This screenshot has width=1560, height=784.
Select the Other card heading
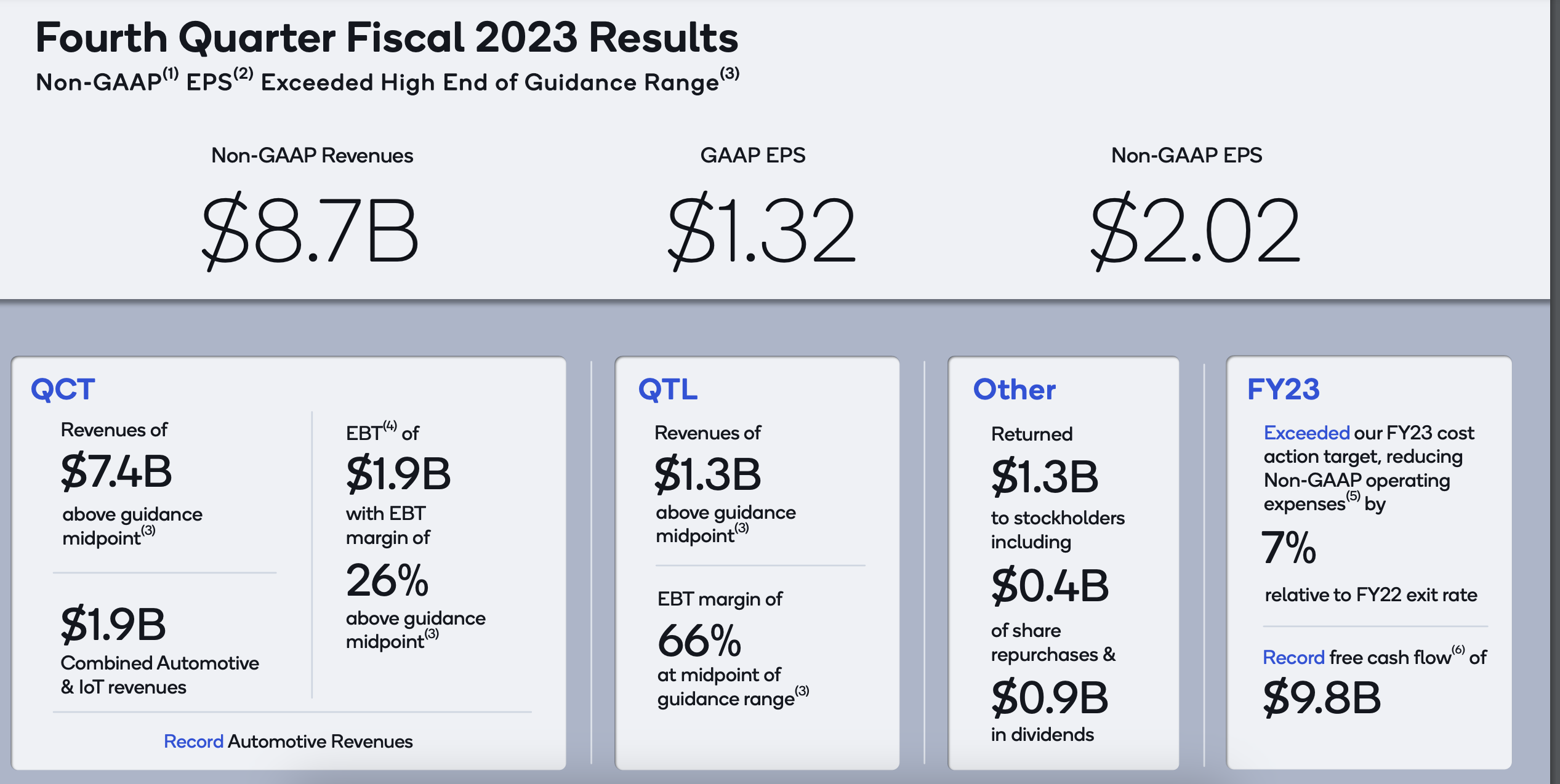(1014, 390)
